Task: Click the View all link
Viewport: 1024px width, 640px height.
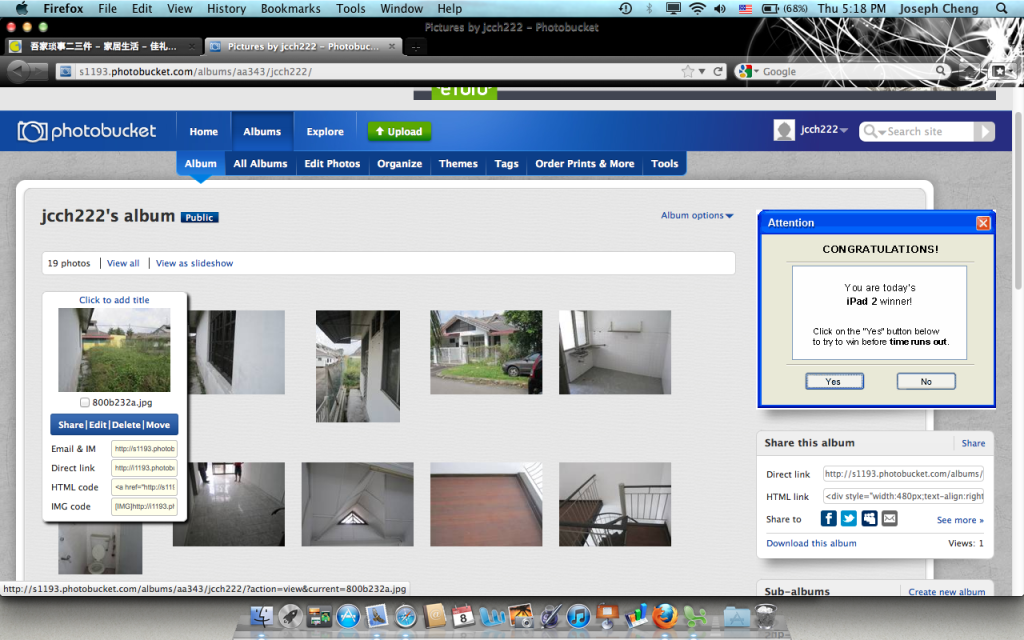Action: 123,263
